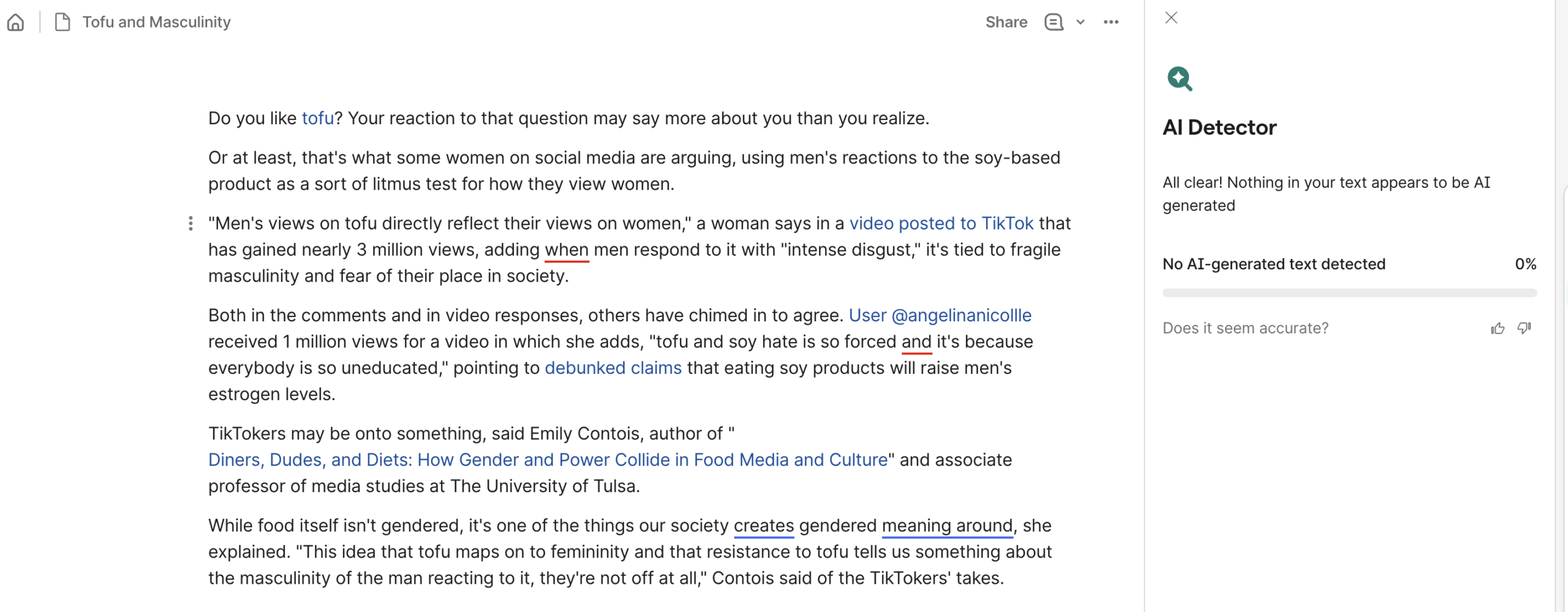This screenshot has width=1568, height=612.
Task: Open paragraph handle dots beside Men's views
Action: [190, 223]
